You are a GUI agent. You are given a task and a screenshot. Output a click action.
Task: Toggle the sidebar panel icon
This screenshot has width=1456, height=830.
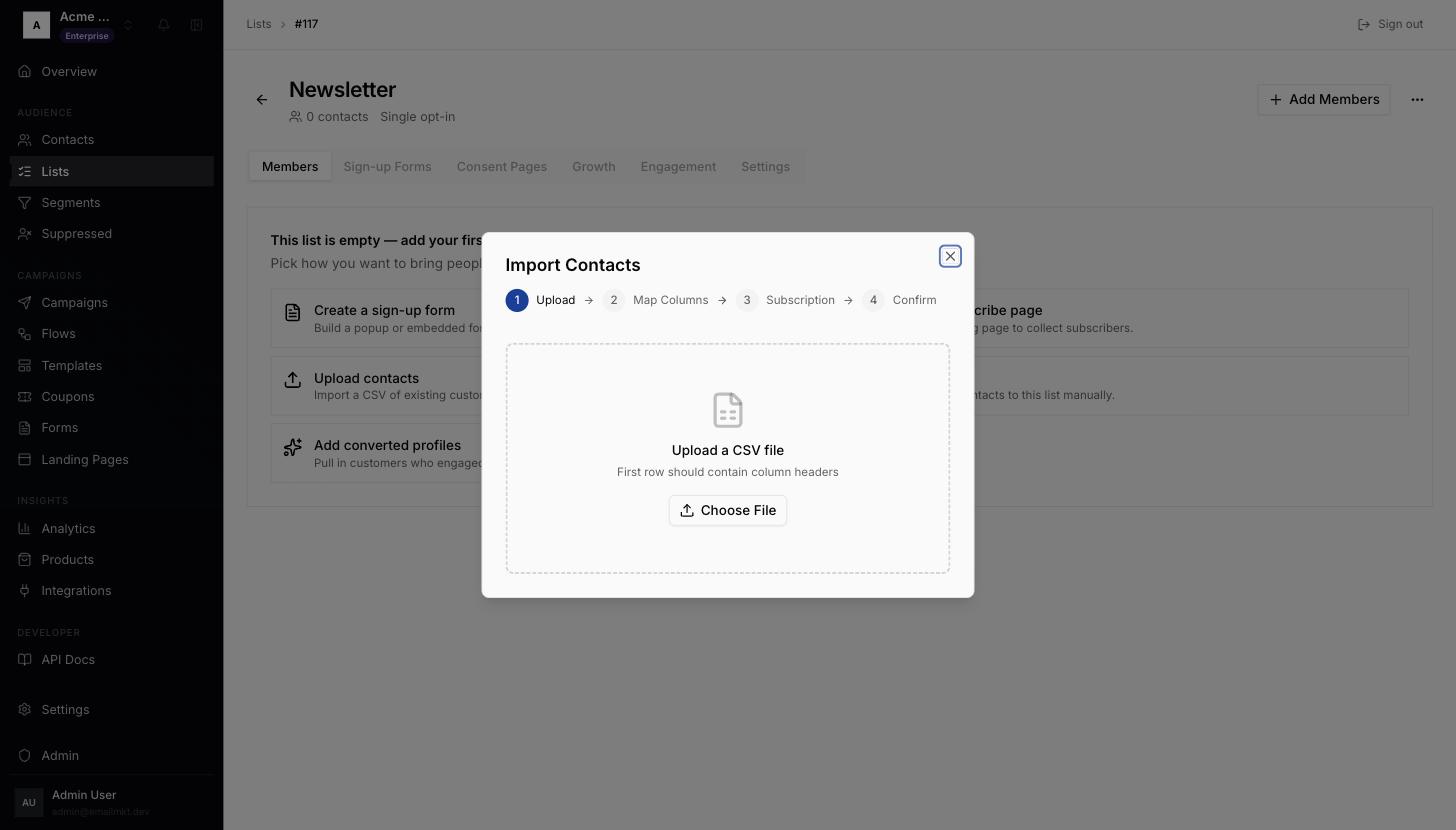tap(196, 24)
